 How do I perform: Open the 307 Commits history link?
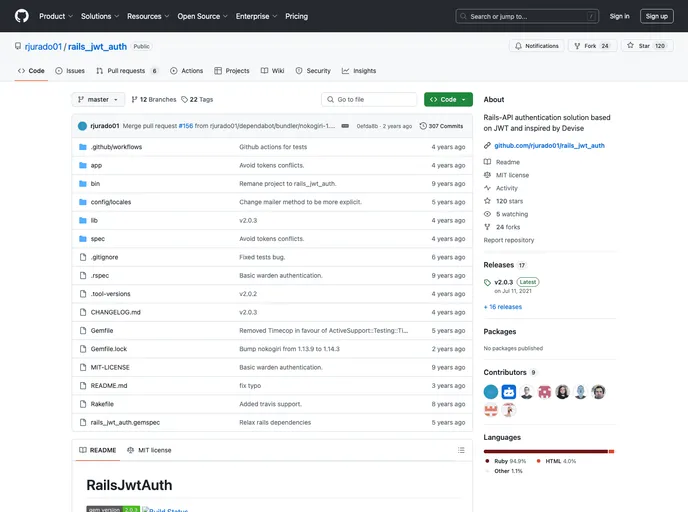pyautogui.click(x=441, y=126)
